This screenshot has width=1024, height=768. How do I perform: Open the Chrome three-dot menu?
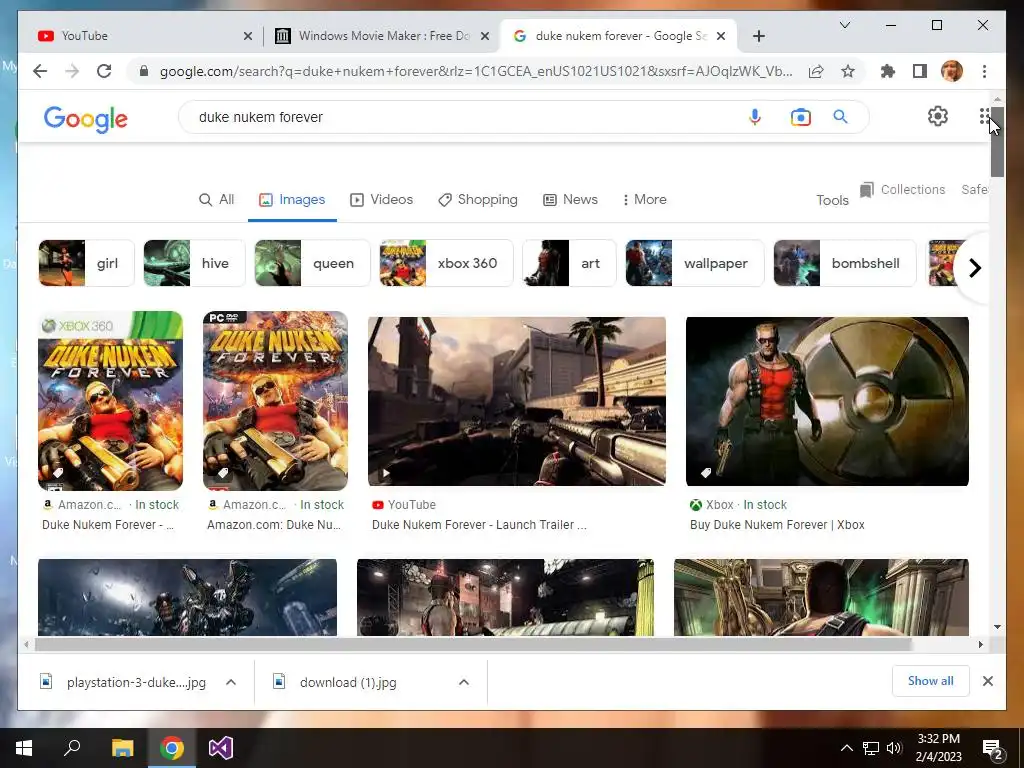(984, 71)
